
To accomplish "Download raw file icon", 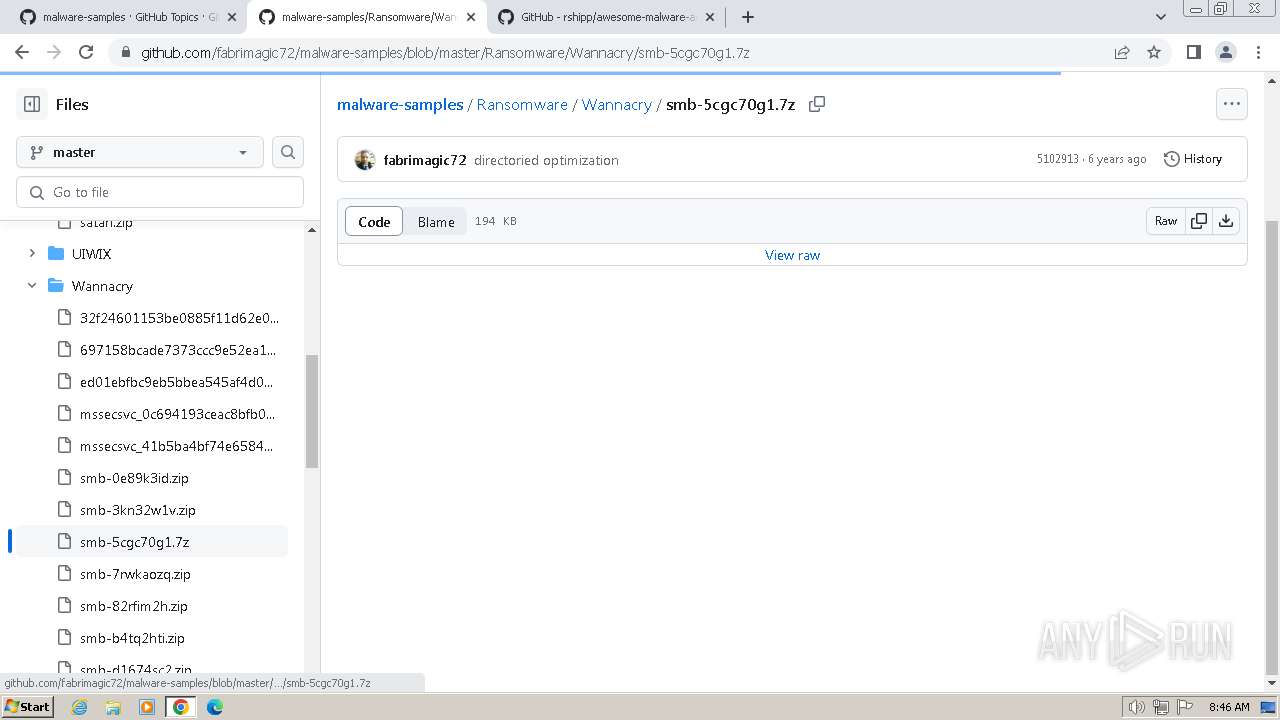I will [x=1226, y=221].
